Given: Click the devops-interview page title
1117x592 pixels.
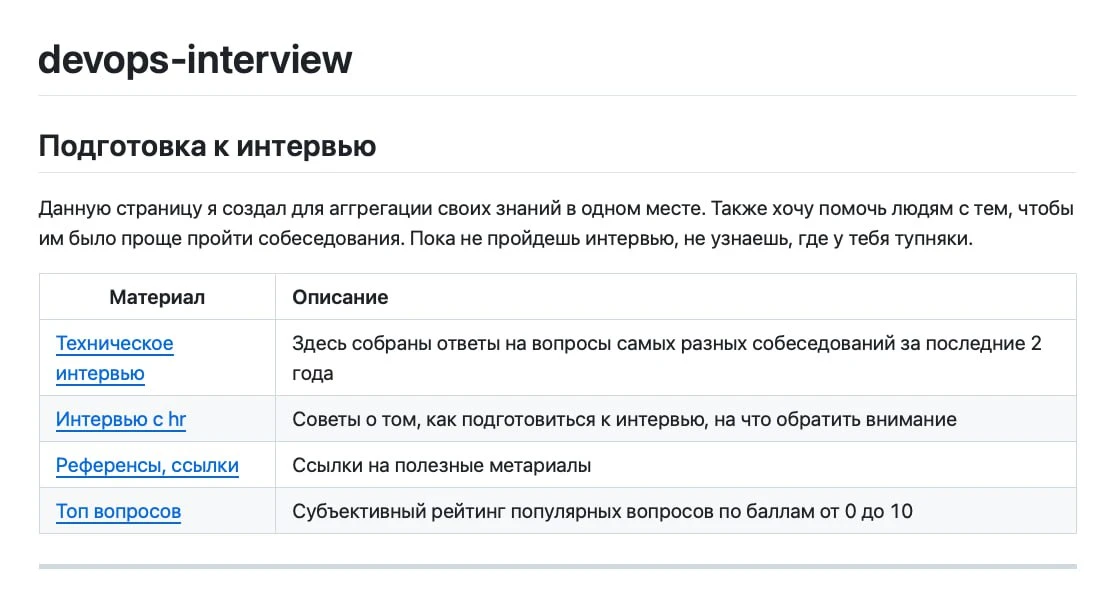Looking at the screenshot, I should click(195, 60).
